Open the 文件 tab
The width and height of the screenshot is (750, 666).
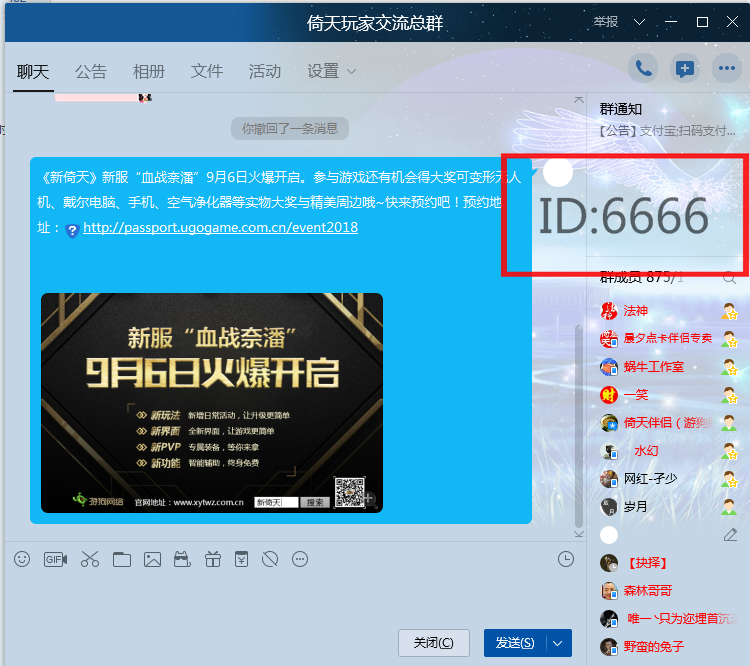[x=207, y=71]
